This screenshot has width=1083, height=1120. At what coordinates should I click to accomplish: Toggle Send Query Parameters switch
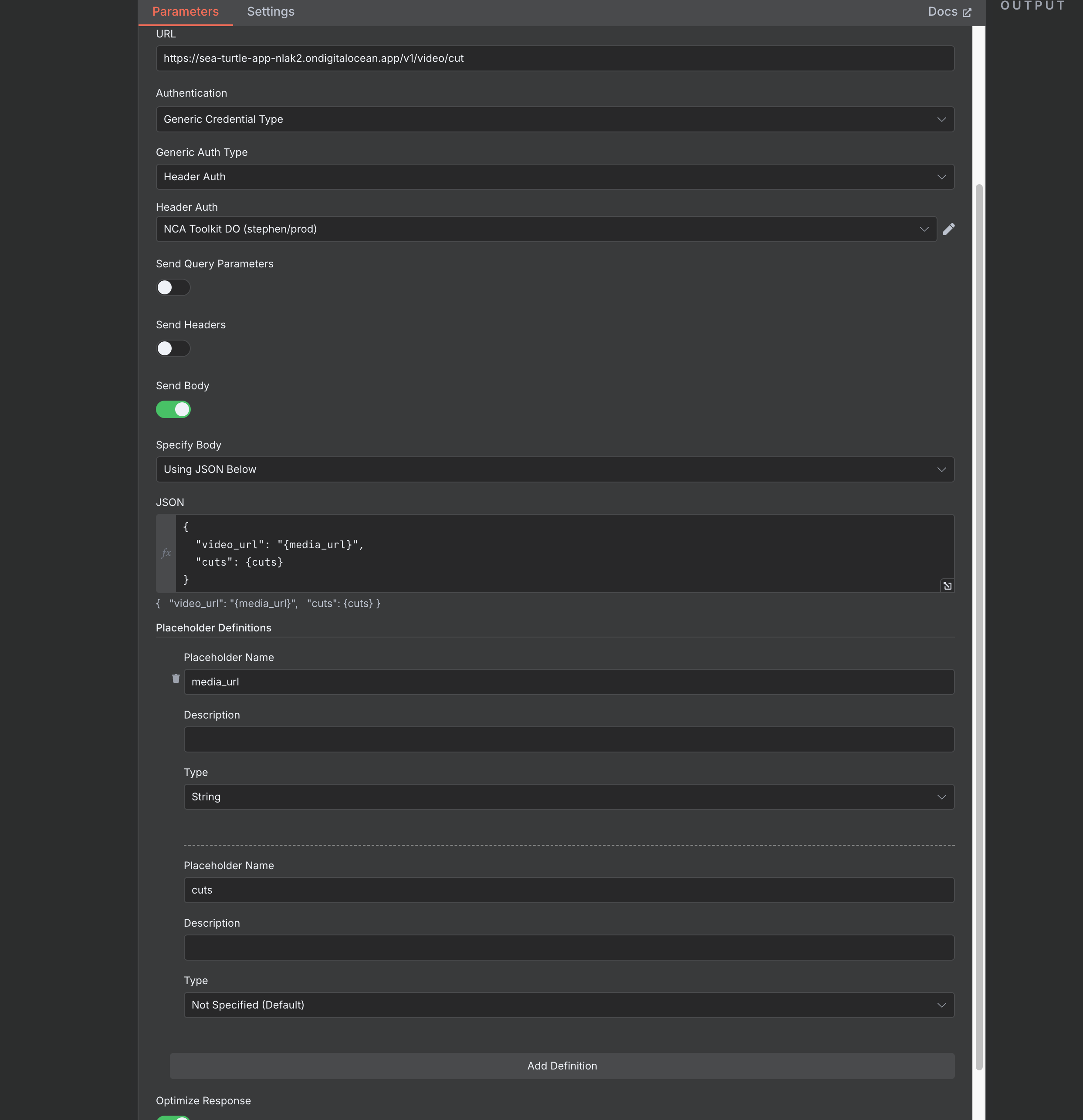point(173,287)
